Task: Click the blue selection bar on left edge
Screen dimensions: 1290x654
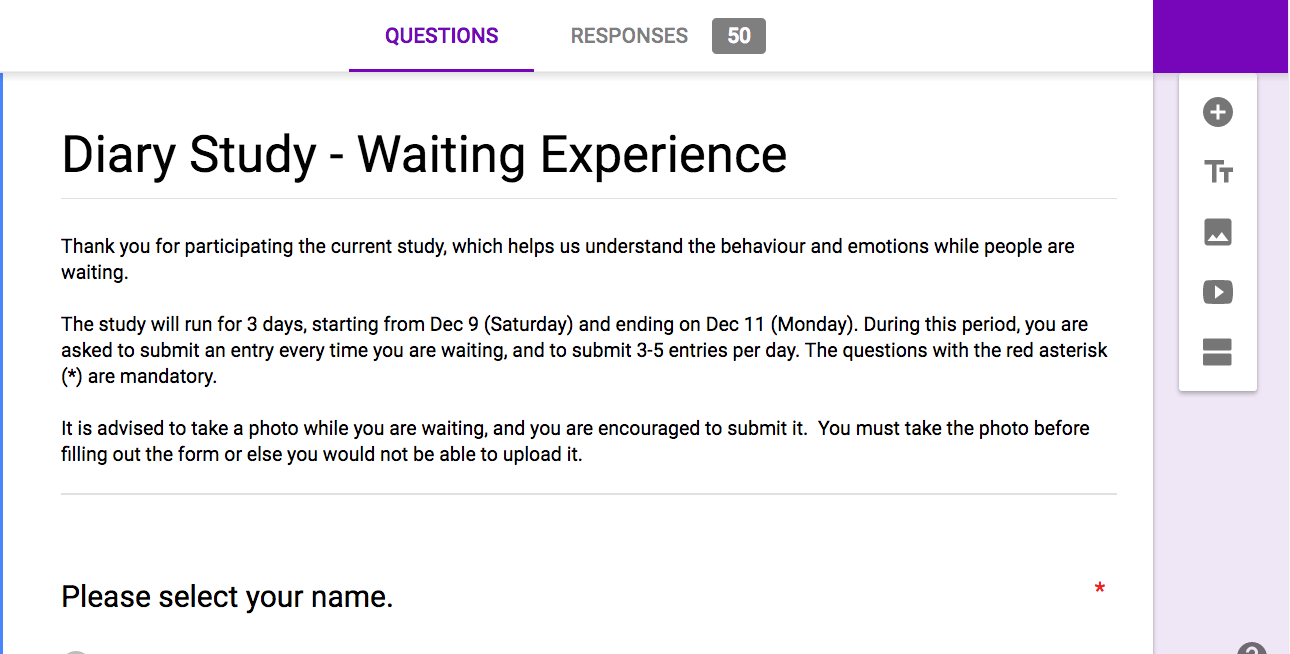Action: click(2, 360)
